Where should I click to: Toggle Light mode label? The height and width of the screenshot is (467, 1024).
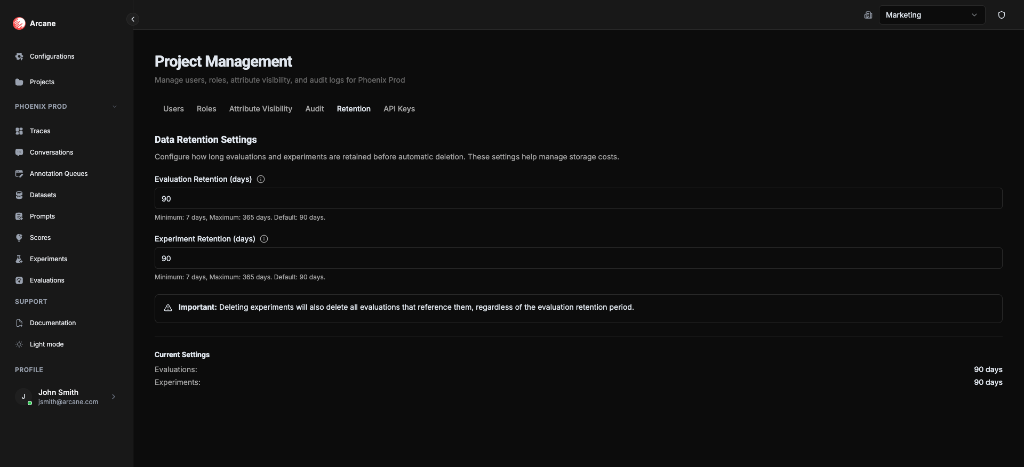coord(46,344)
